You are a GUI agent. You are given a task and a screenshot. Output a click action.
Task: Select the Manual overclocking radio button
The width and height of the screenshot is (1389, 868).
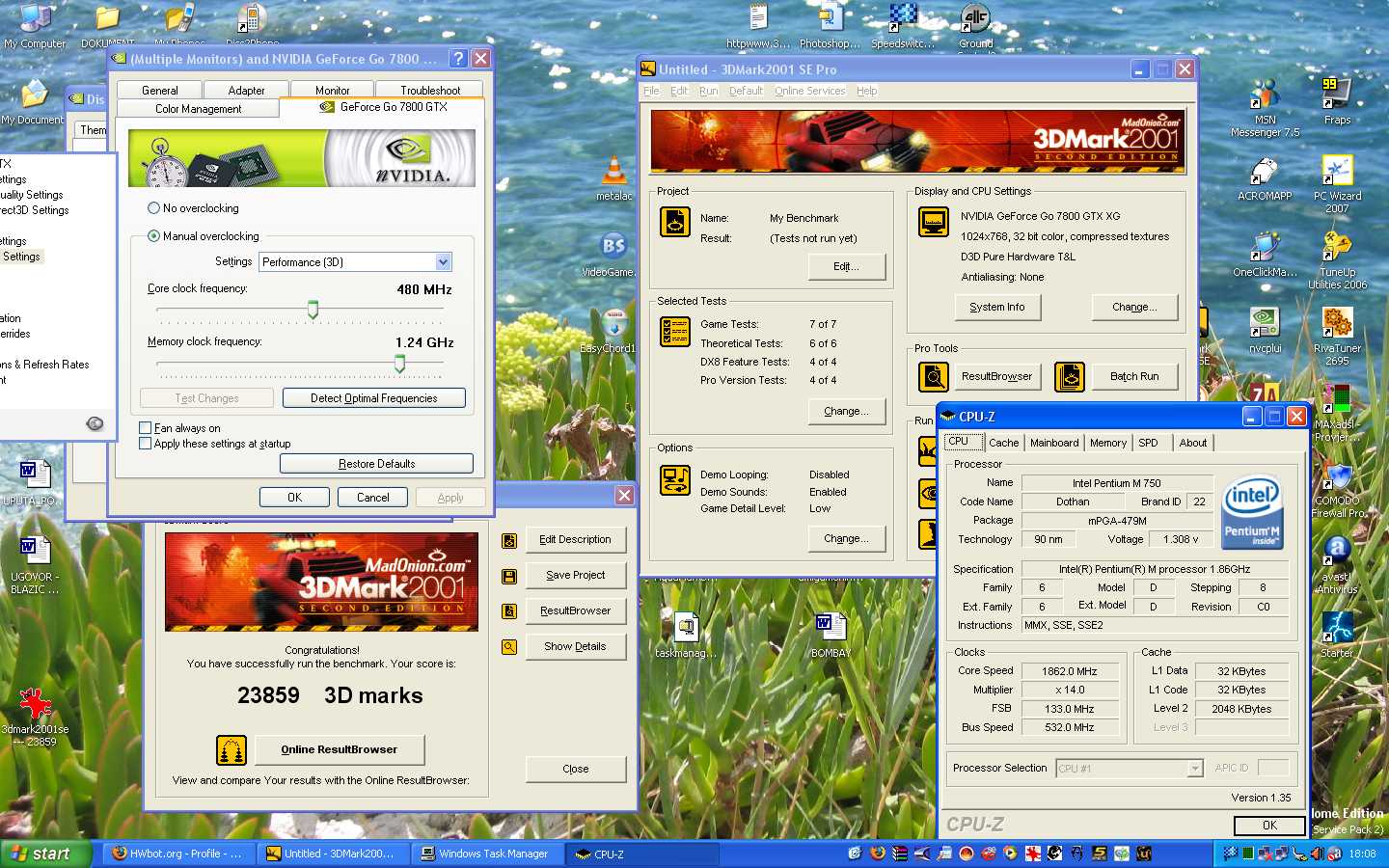pyautogui.click(x=153, y=236)
